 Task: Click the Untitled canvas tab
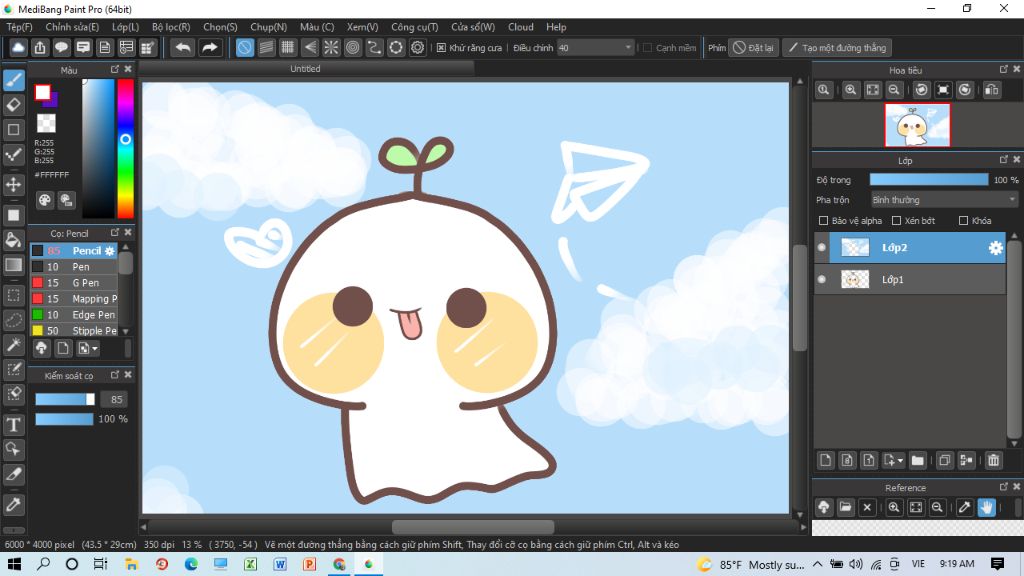pos(305,69)
